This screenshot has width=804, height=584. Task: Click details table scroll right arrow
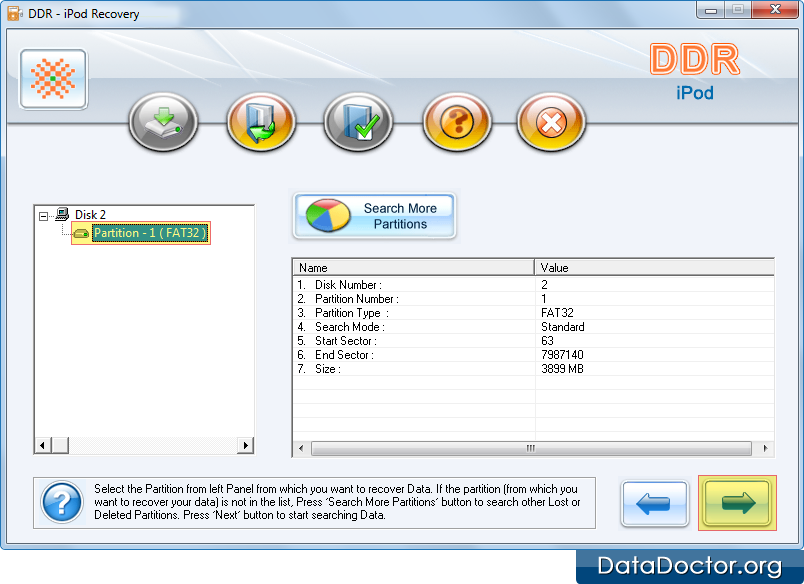766,448
